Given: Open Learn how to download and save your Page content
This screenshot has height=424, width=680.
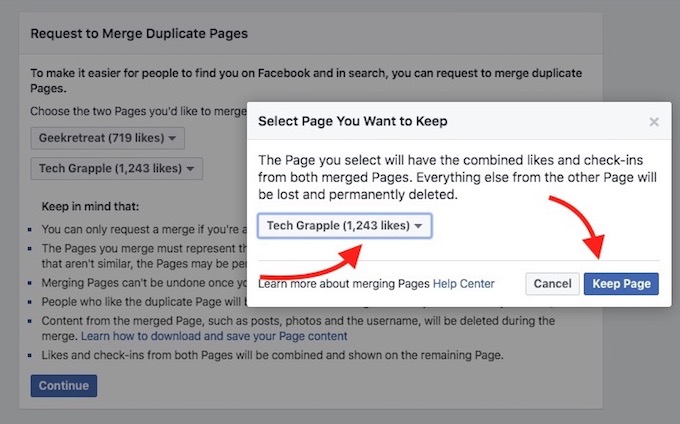Looking at the screenshot, I should (x=214, y=336).
